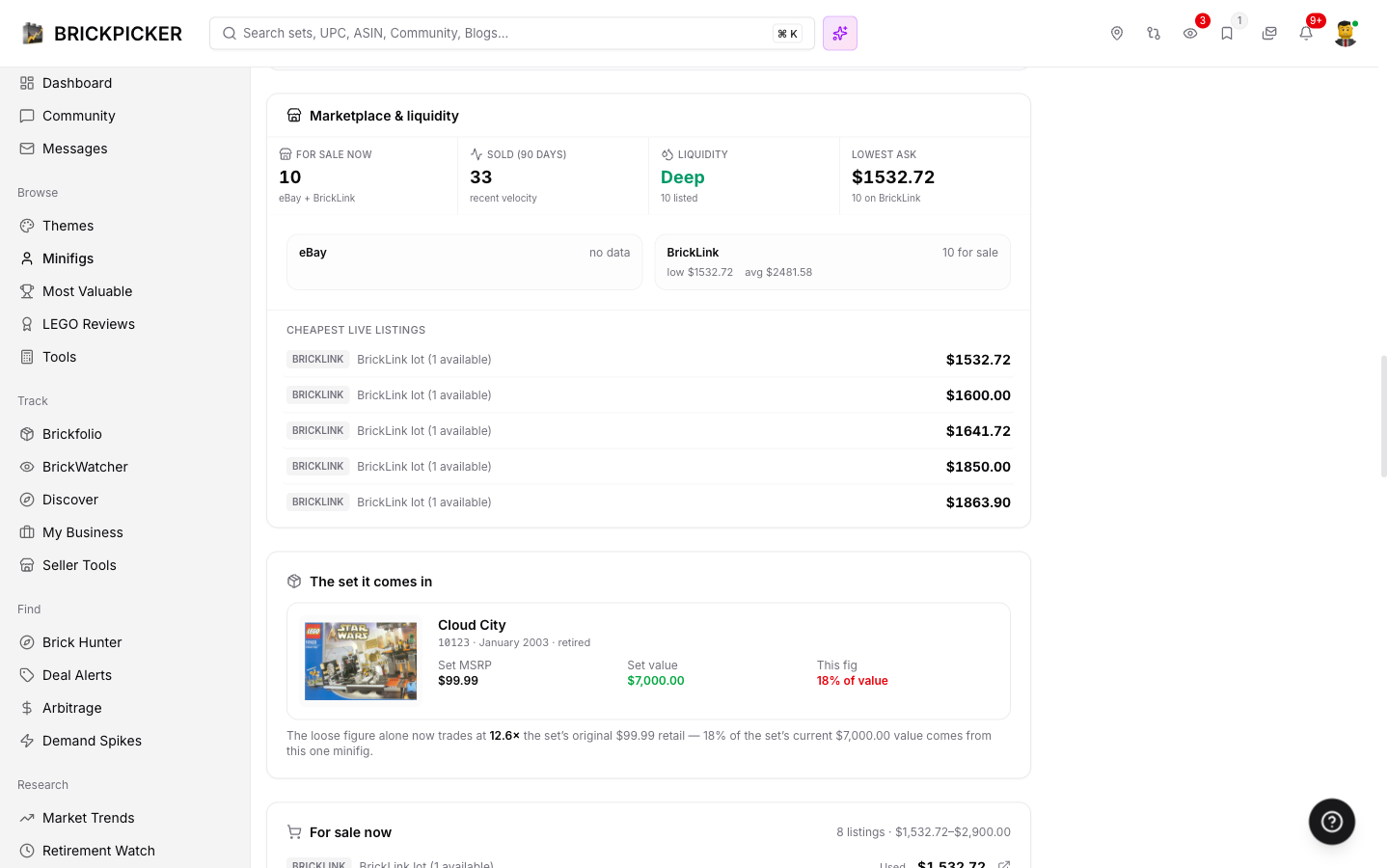Select the $1600.00 BrickLink listing row
Image resolution: width=1389 pixels, height=868 pixels.
click(x=648, y=395)
